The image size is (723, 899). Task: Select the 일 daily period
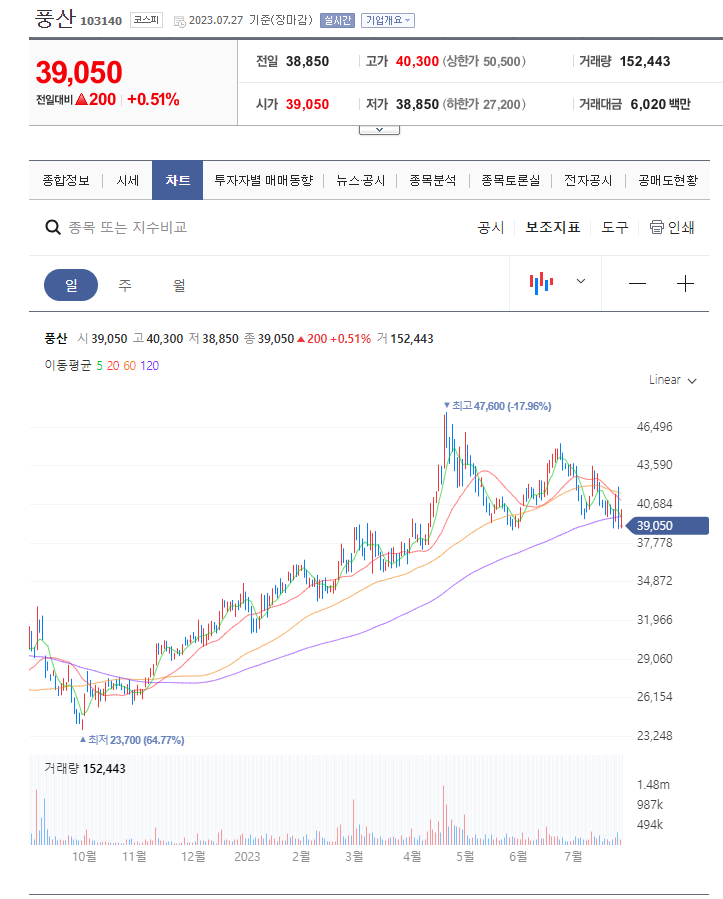tap(71, 285)
